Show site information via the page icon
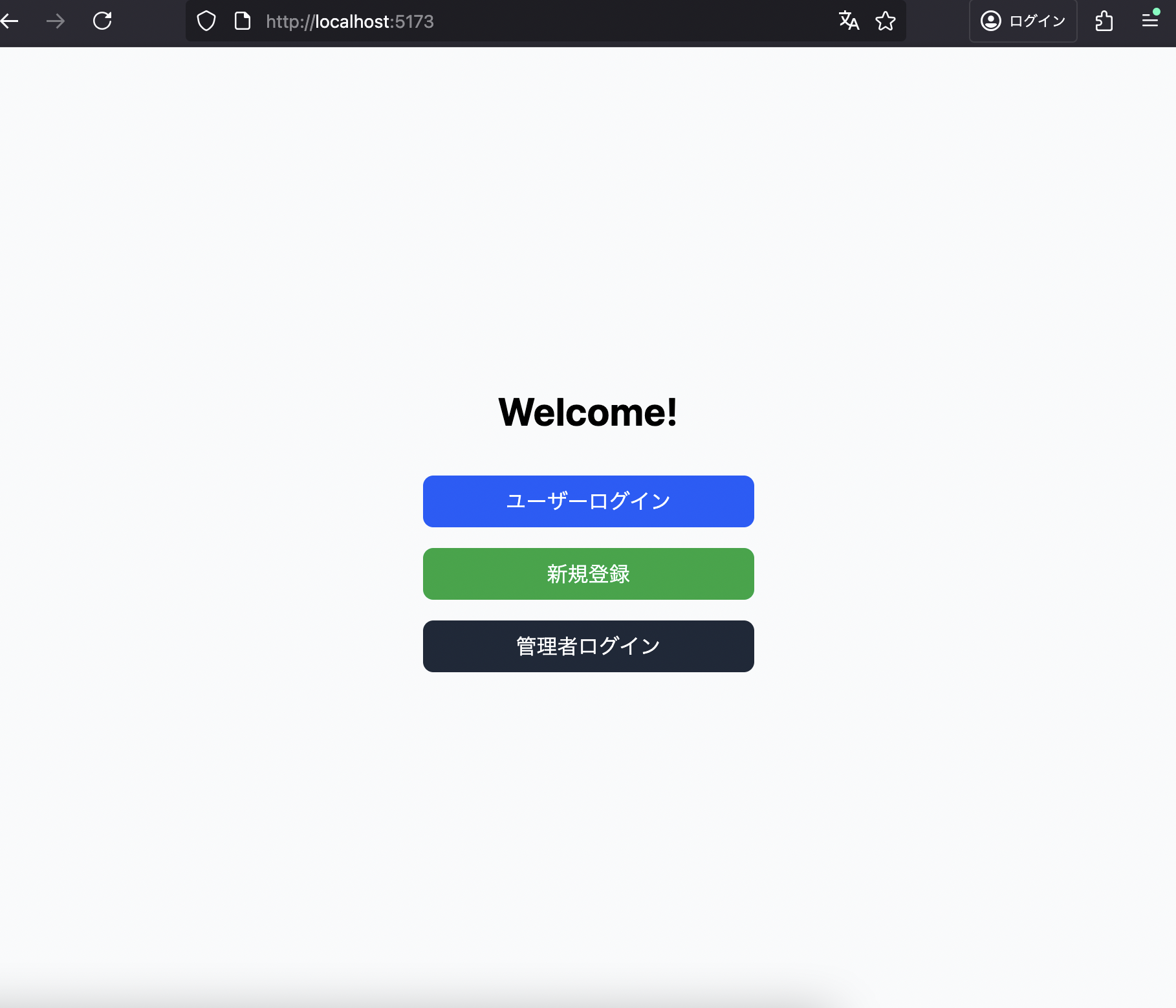 (243, 21)
